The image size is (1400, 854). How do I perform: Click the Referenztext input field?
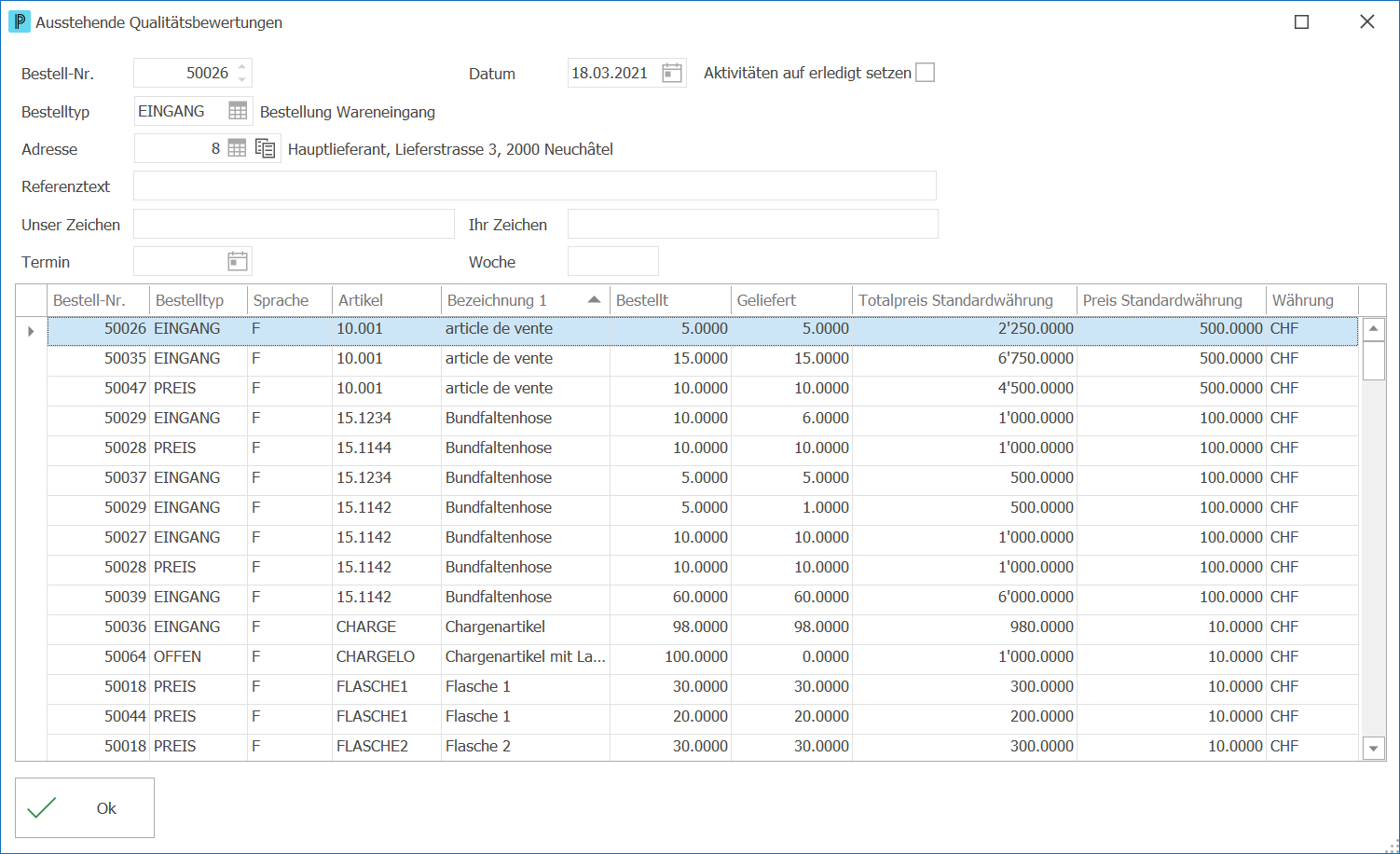coord(535,186)
